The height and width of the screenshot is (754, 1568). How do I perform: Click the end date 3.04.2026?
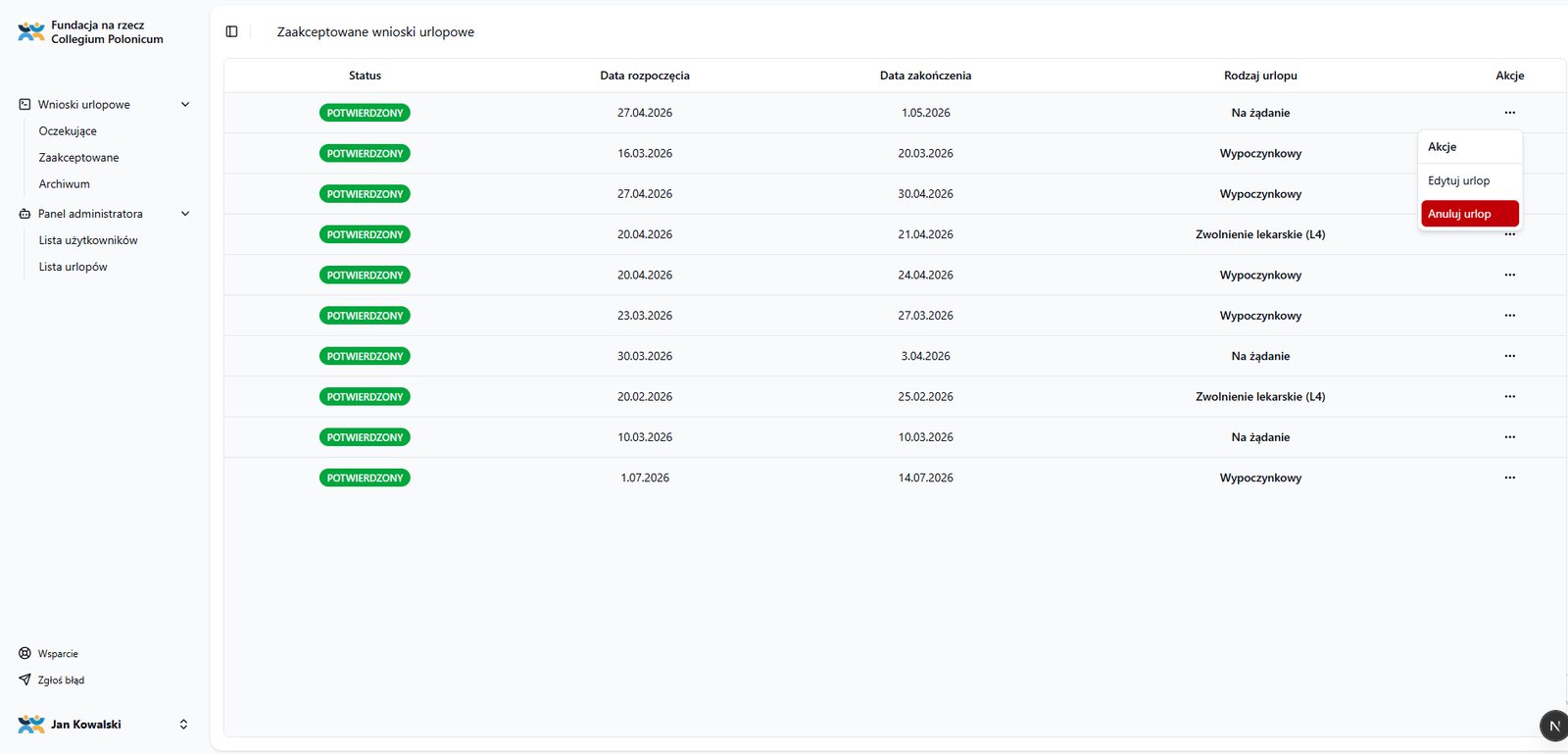click(925, 357)
